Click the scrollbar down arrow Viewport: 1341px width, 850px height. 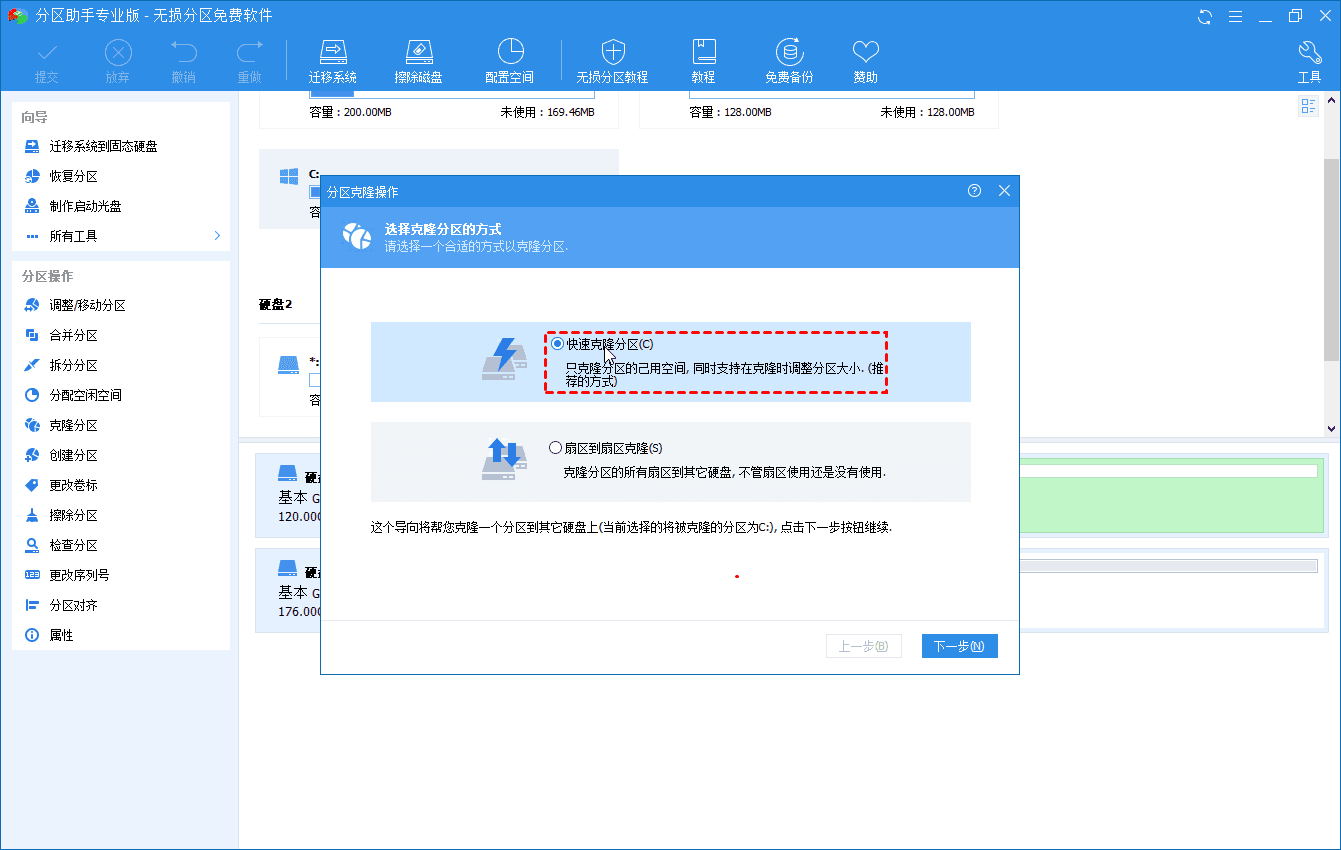pyautogui.click(x=1331, y=427)
